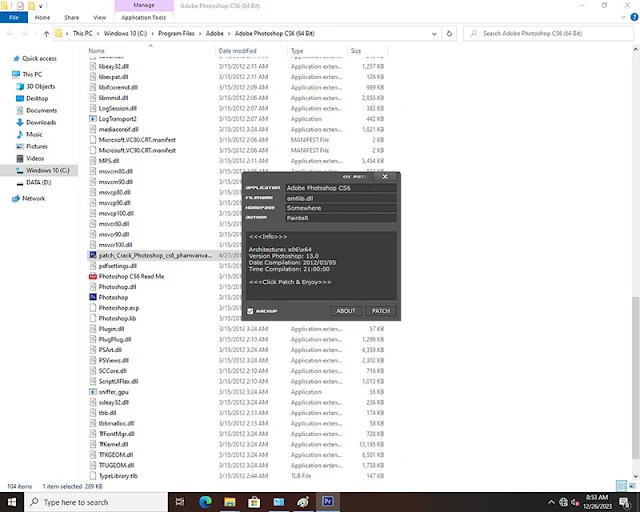
Task: Select the Photoshop application file icon
Action: [93, 297]
